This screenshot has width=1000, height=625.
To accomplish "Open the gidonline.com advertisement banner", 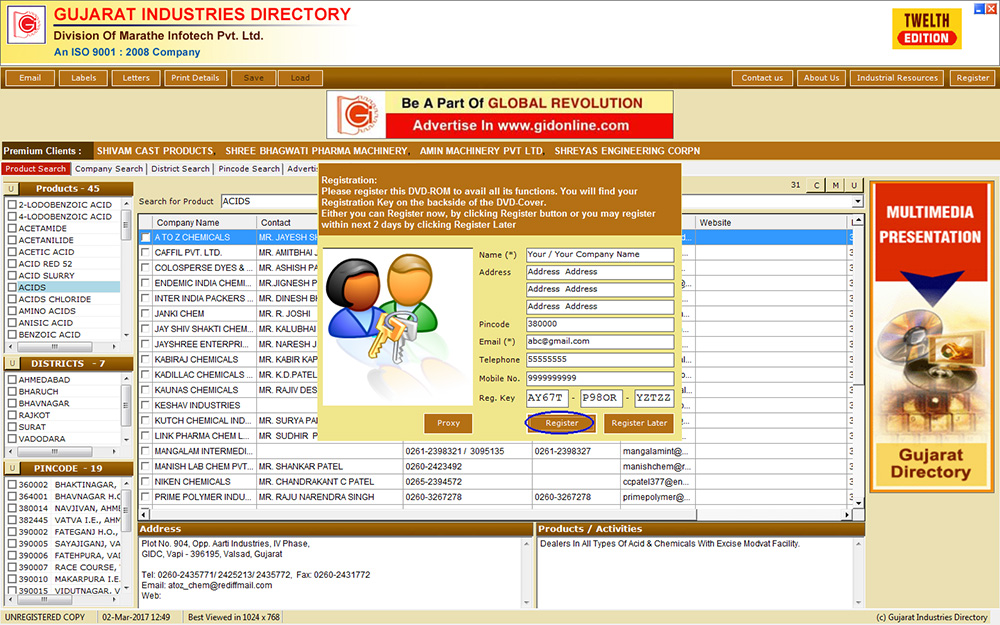I will pyautogui.click(x=500, y=115).
